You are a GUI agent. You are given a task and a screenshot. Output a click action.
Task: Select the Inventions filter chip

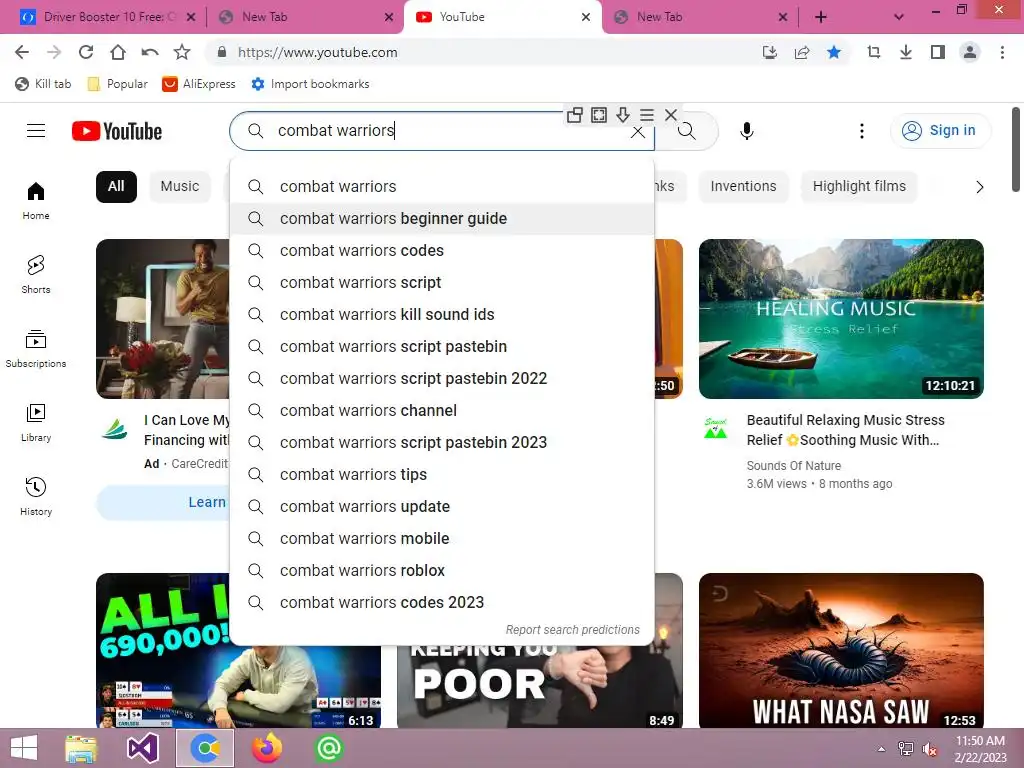(x=743, y=186)
